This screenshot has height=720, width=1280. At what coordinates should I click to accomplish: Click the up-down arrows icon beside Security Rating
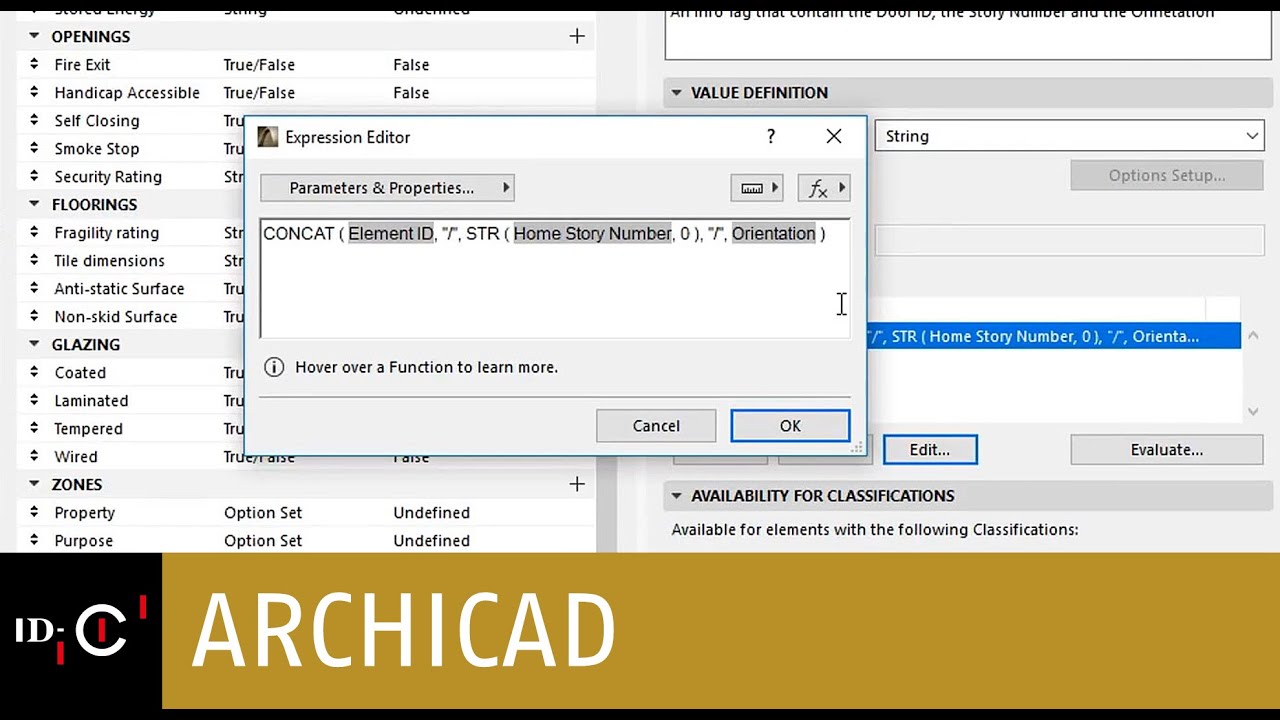pos(33,176)
